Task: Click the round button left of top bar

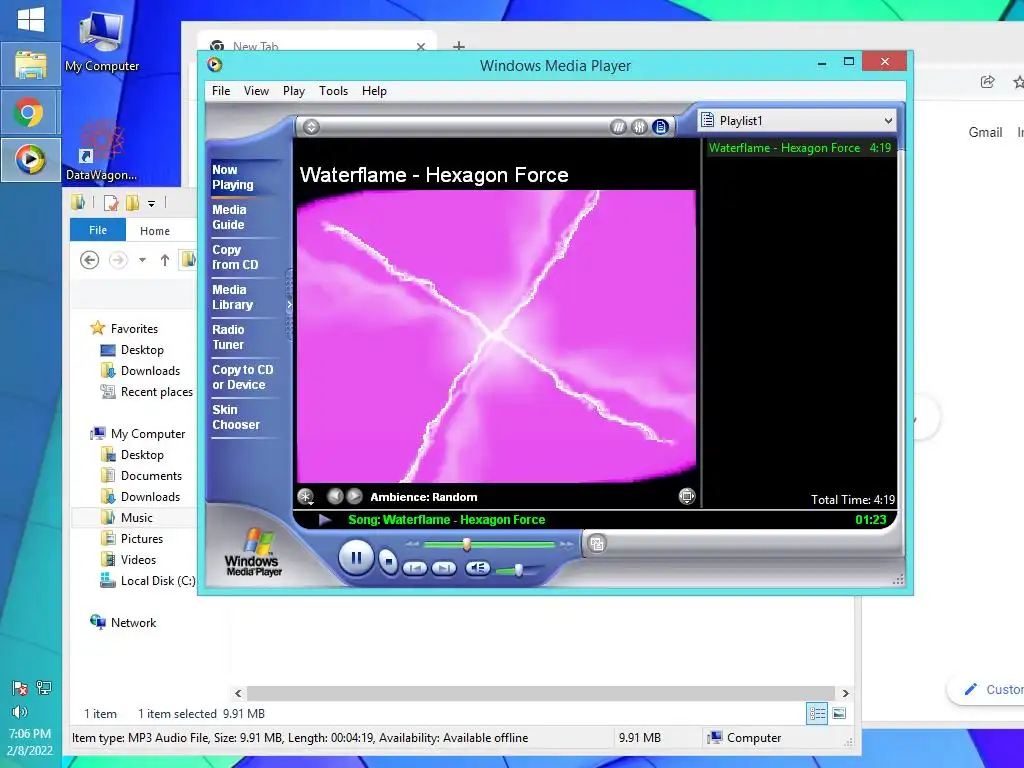Action: (312, 127)
